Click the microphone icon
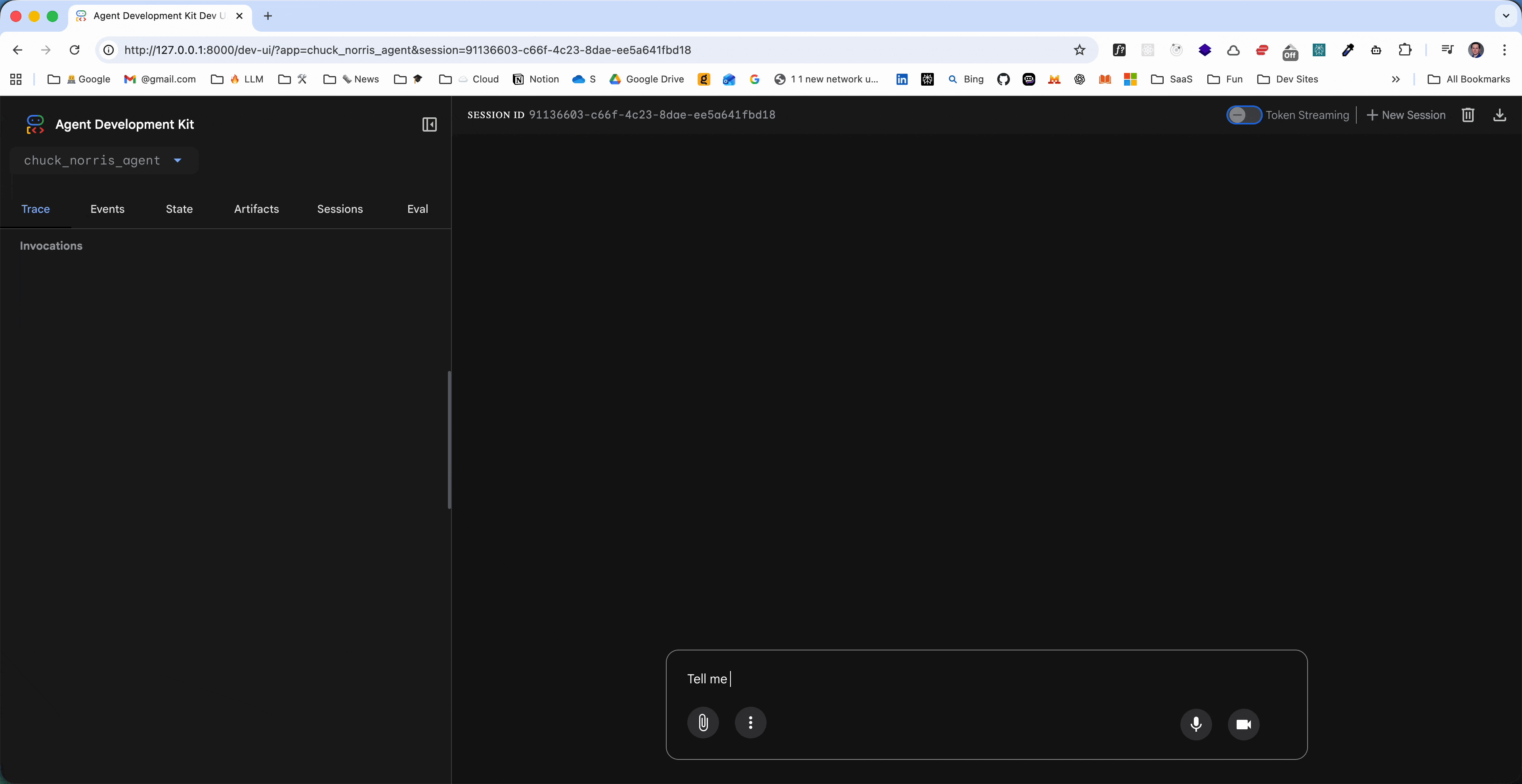 [1196, 724]
